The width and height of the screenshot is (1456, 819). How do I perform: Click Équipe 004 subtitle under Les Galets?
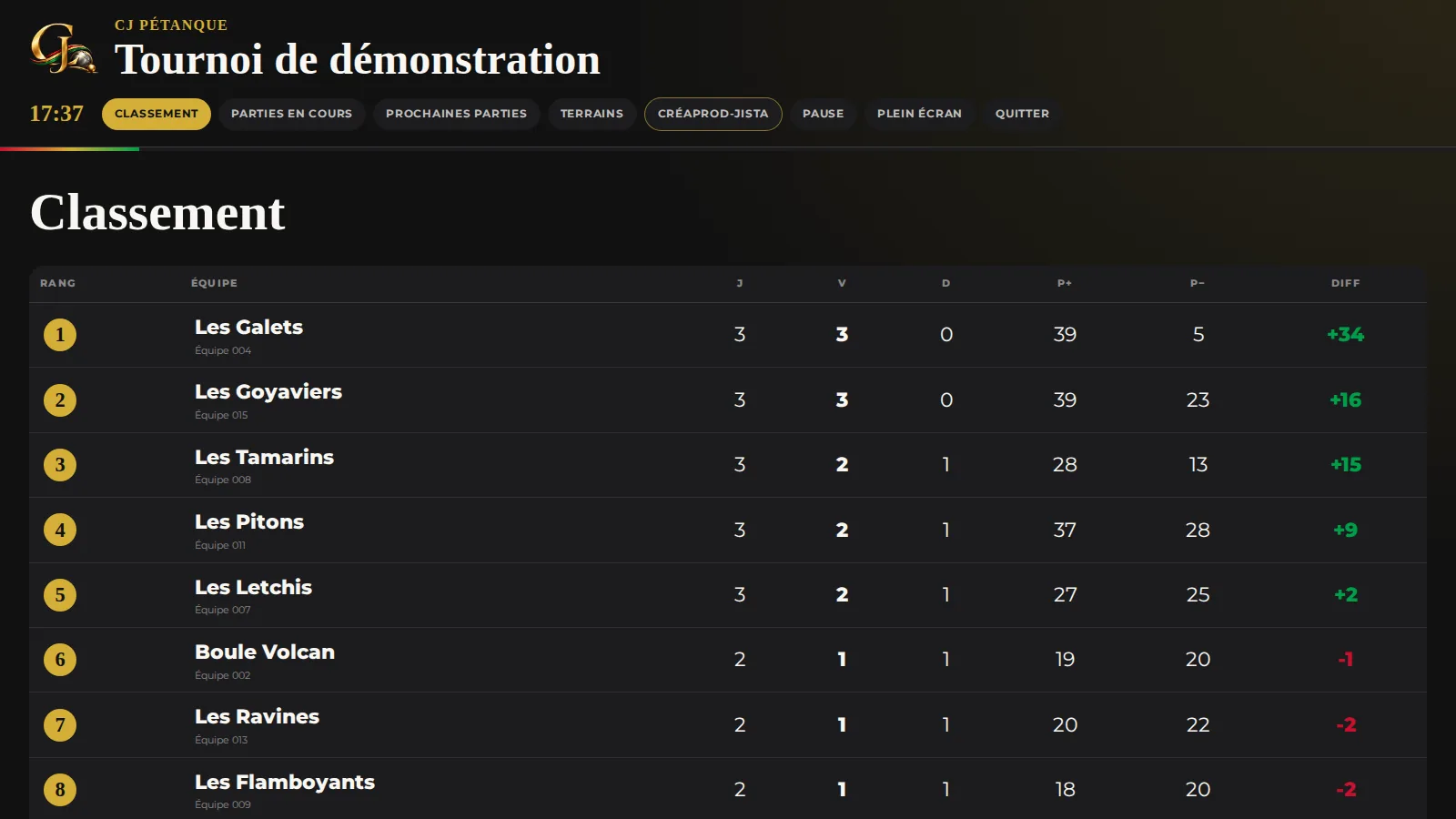coord(223,350)
